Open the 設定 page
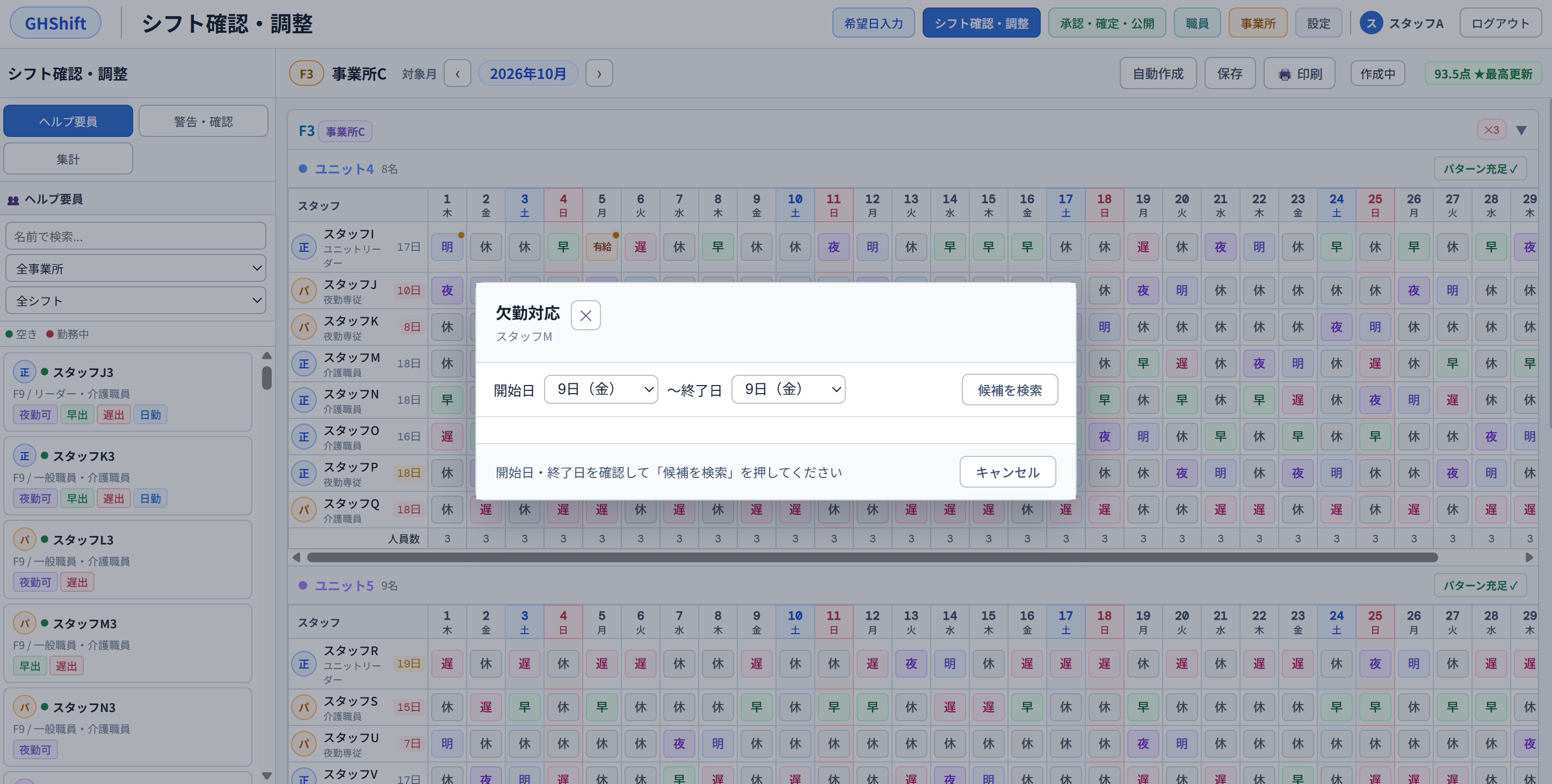Screen dimensions: 1552x784 click(1318, 23)
